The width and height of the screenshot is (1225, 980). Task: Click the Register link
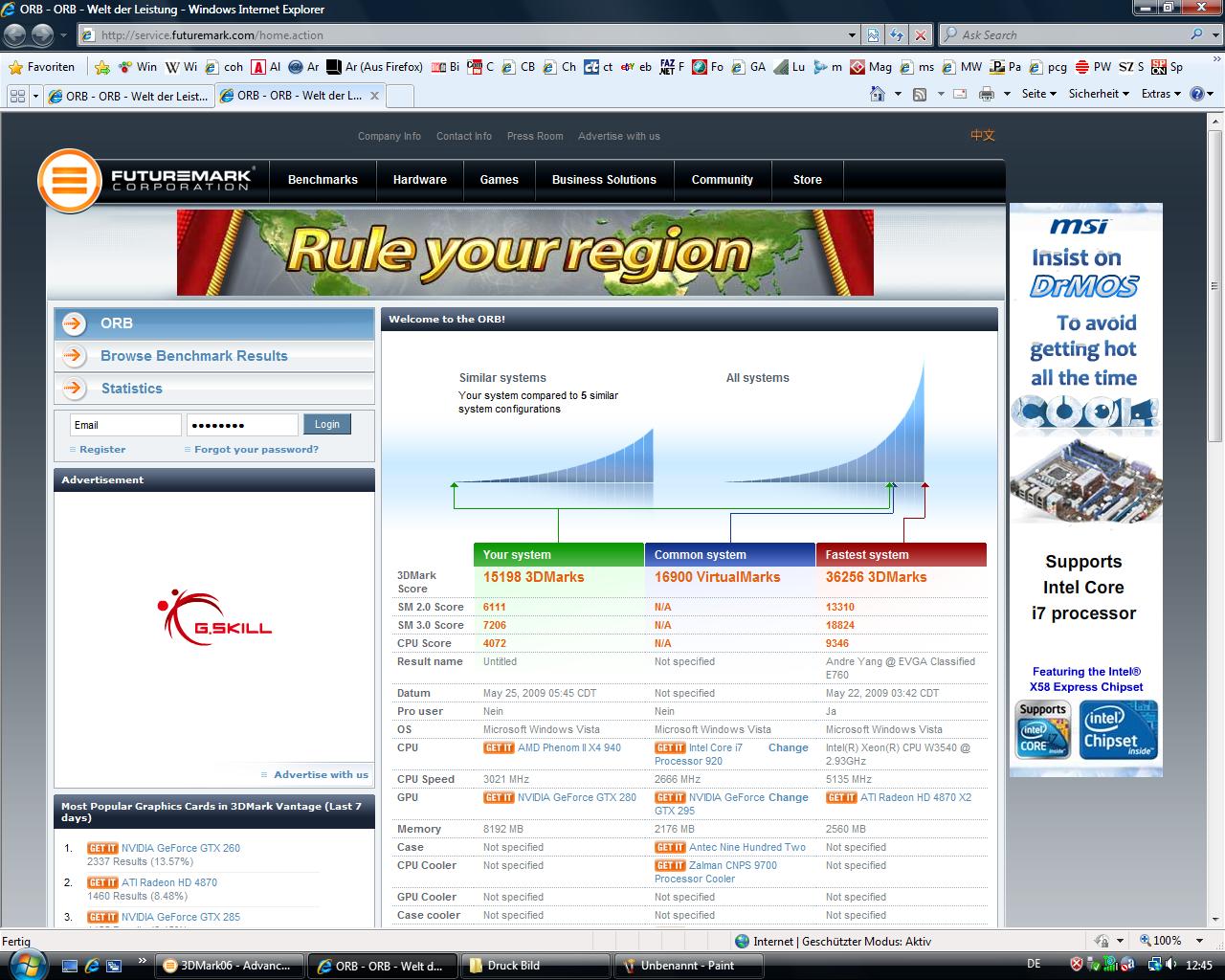(x=102, y=449)
